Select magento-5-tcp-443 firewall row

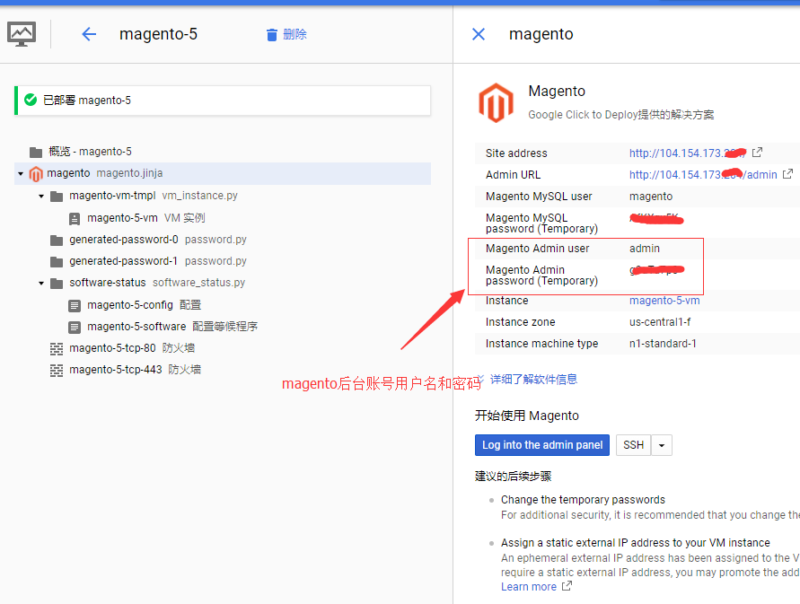coord(222,370)
